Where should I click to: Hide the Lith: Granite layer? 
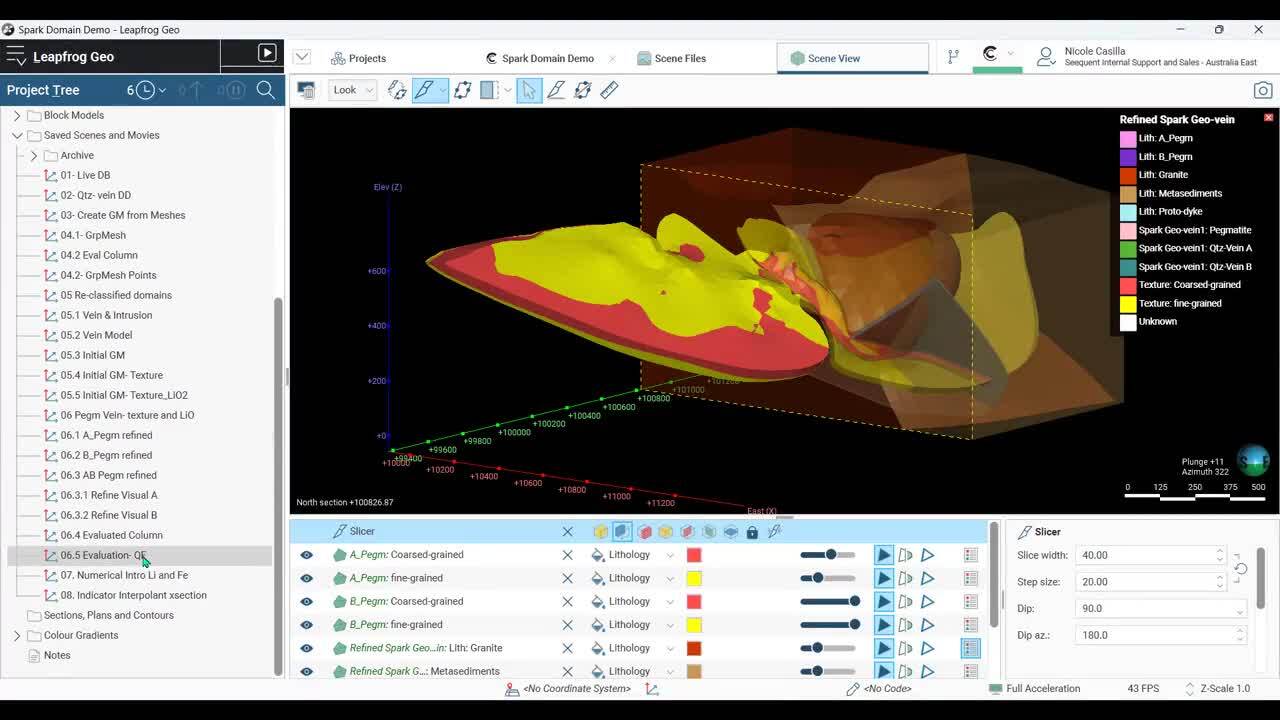click(306, 648)
